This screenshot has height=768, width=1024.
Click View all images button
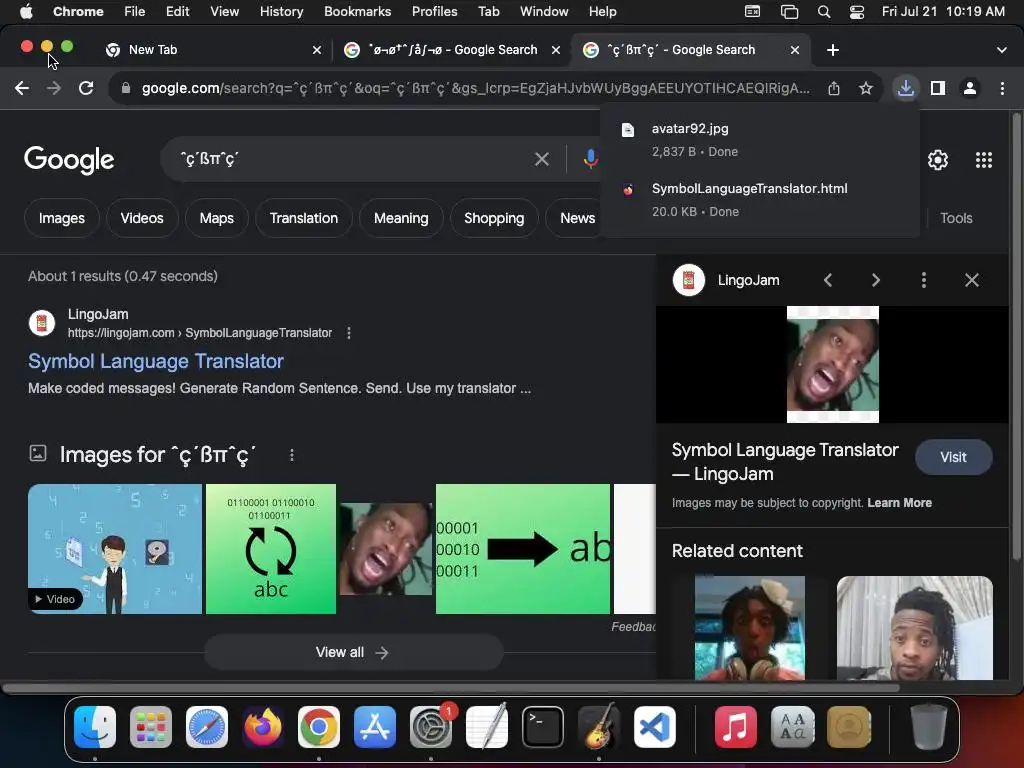pyautogui.click(x=353, y=652)
